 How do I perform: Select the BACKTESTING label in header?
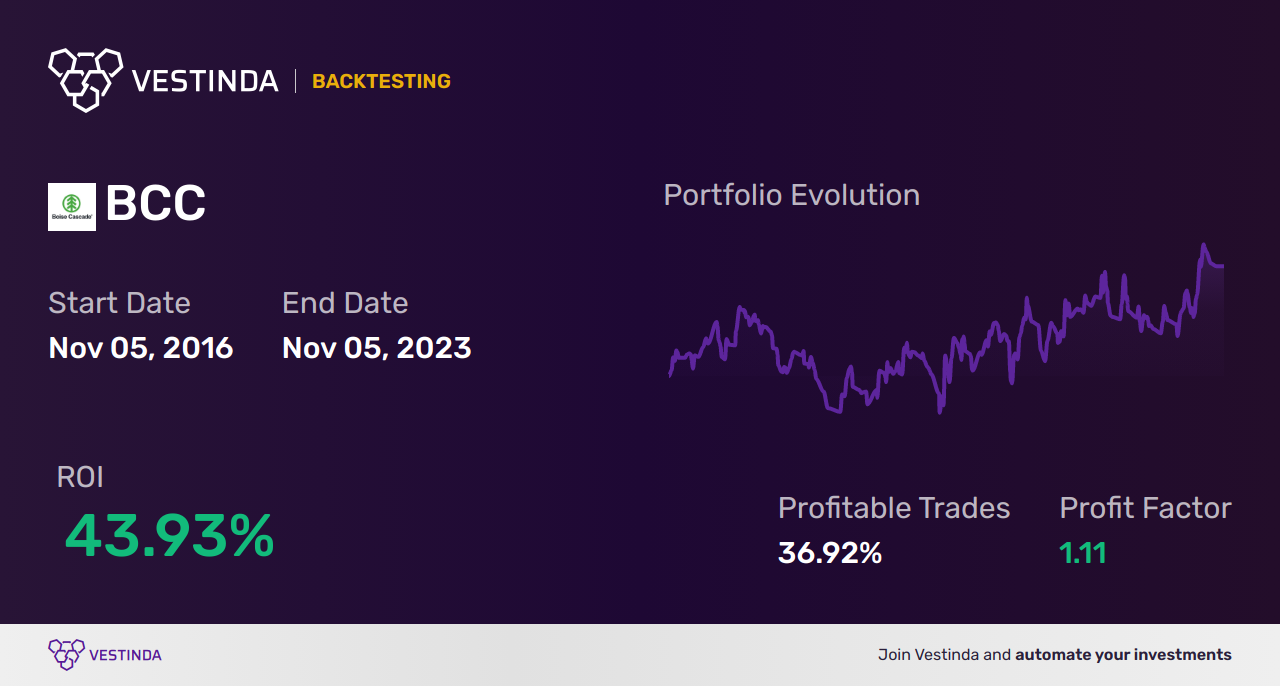[381, 81]
